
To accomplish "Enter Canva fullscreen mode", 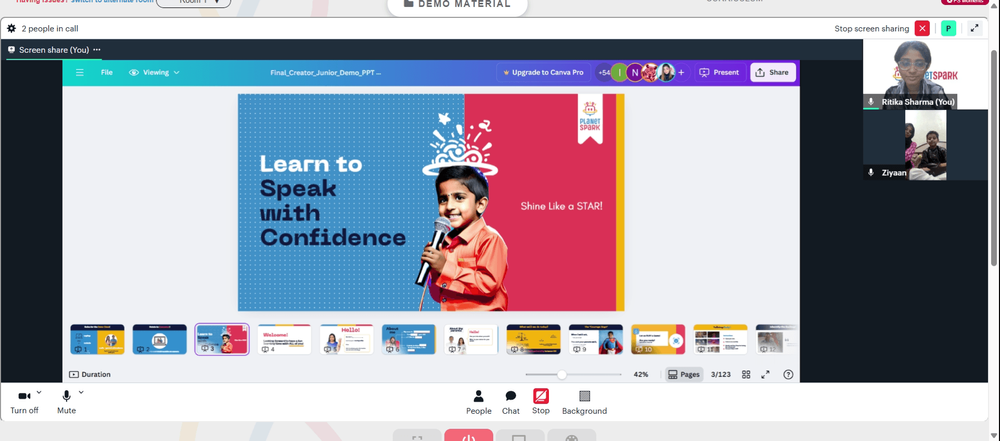I will (x=766, y=375).
